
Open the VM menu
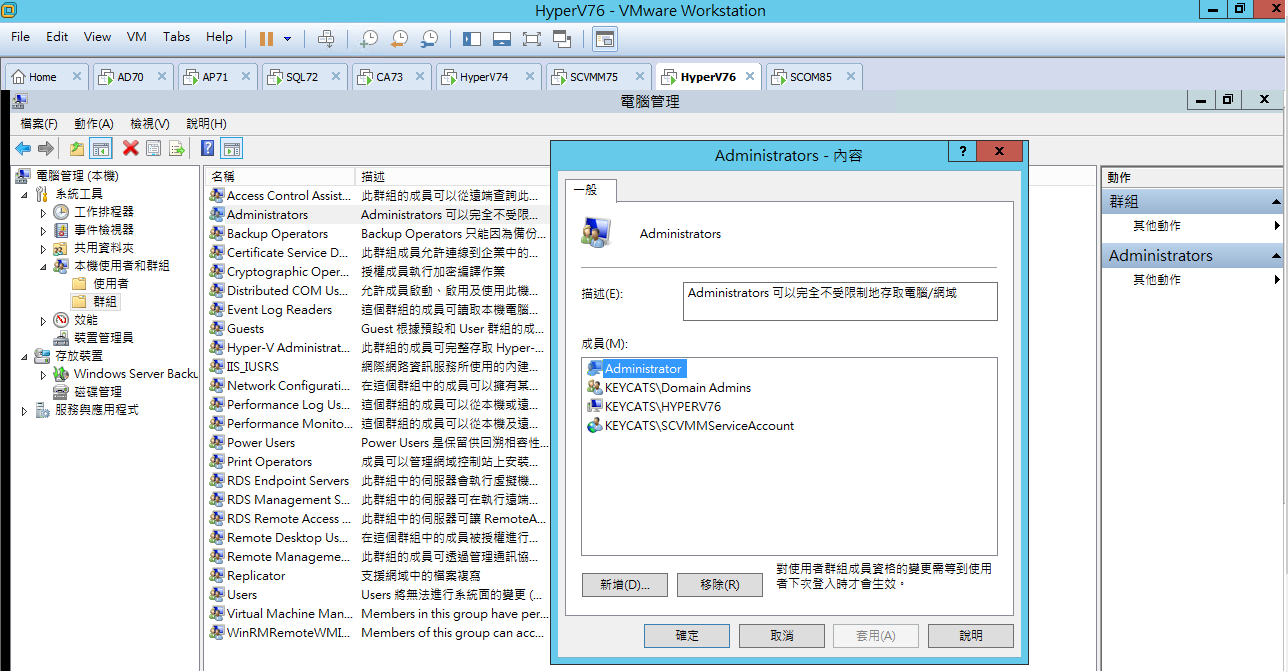click(x=137, y=37)
